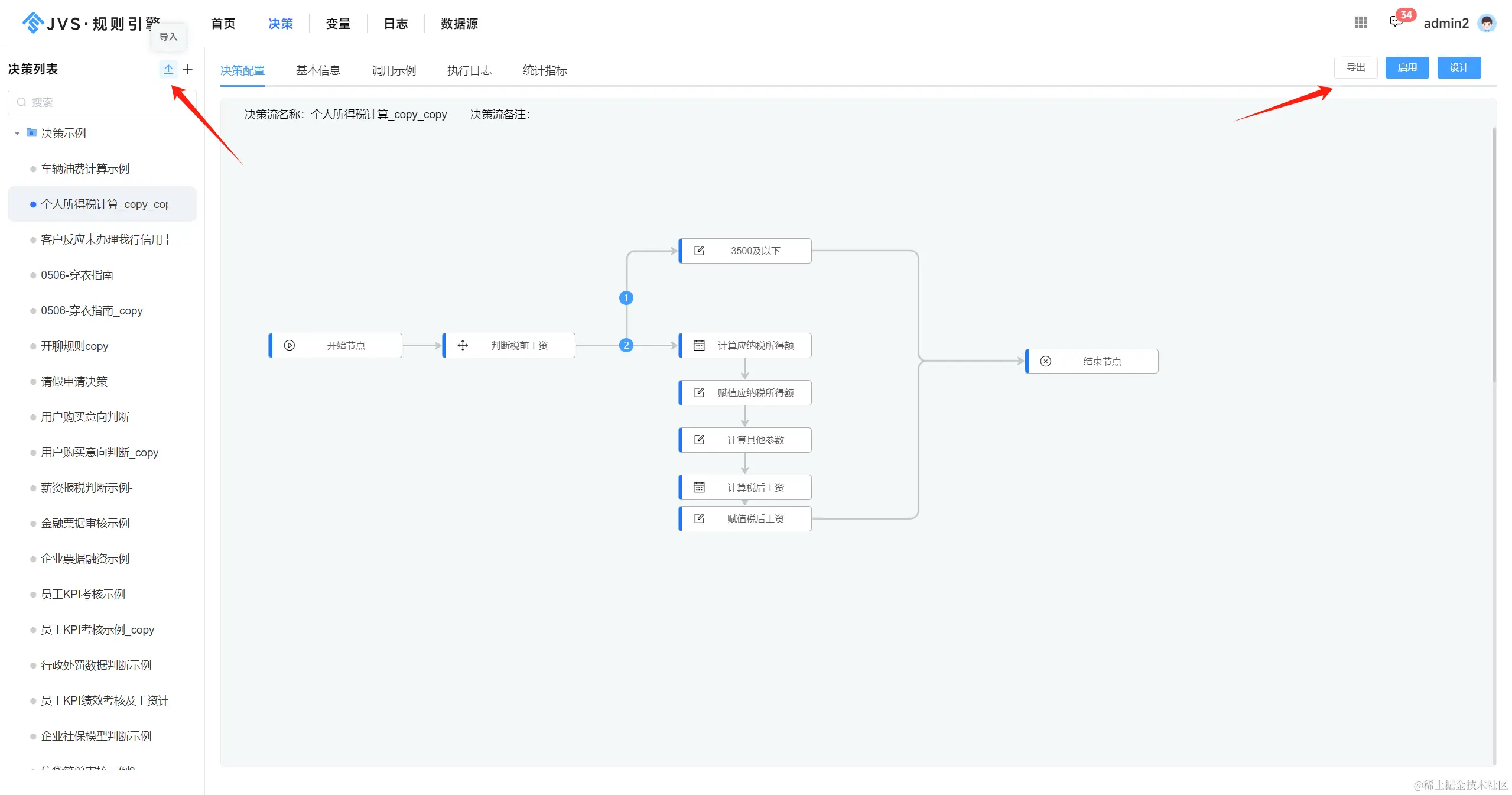
Task: Open the 执行日志 tab
Action: [469, 70]
